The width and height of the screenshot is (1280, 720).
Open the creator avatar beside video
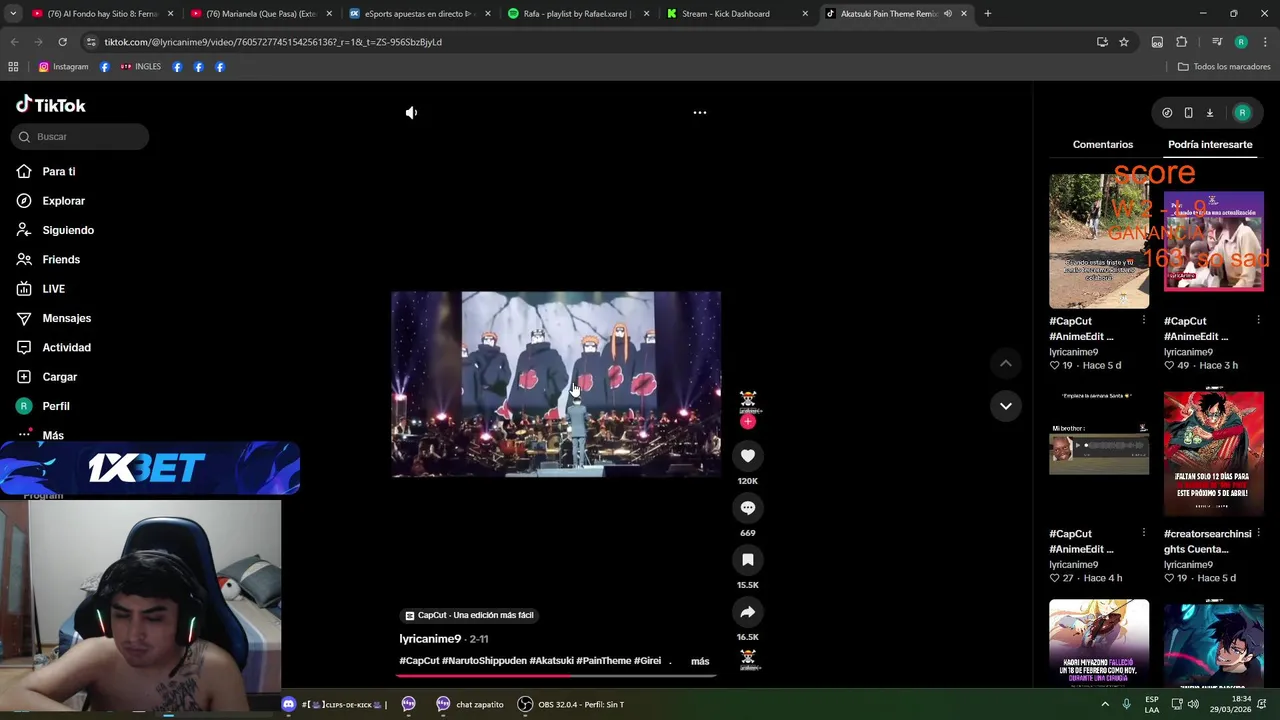point(747,402)
